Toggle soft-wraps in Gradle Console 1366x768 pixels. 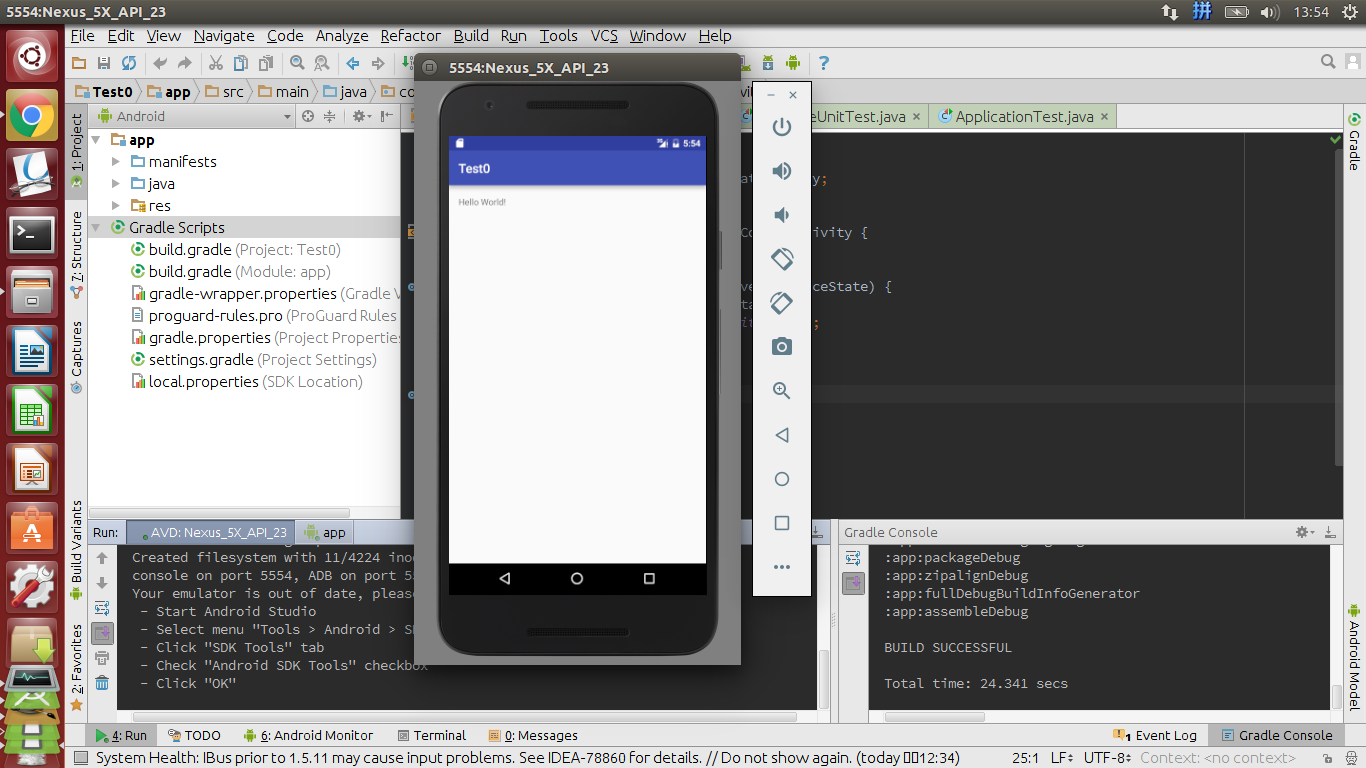(x=853, y=559)
